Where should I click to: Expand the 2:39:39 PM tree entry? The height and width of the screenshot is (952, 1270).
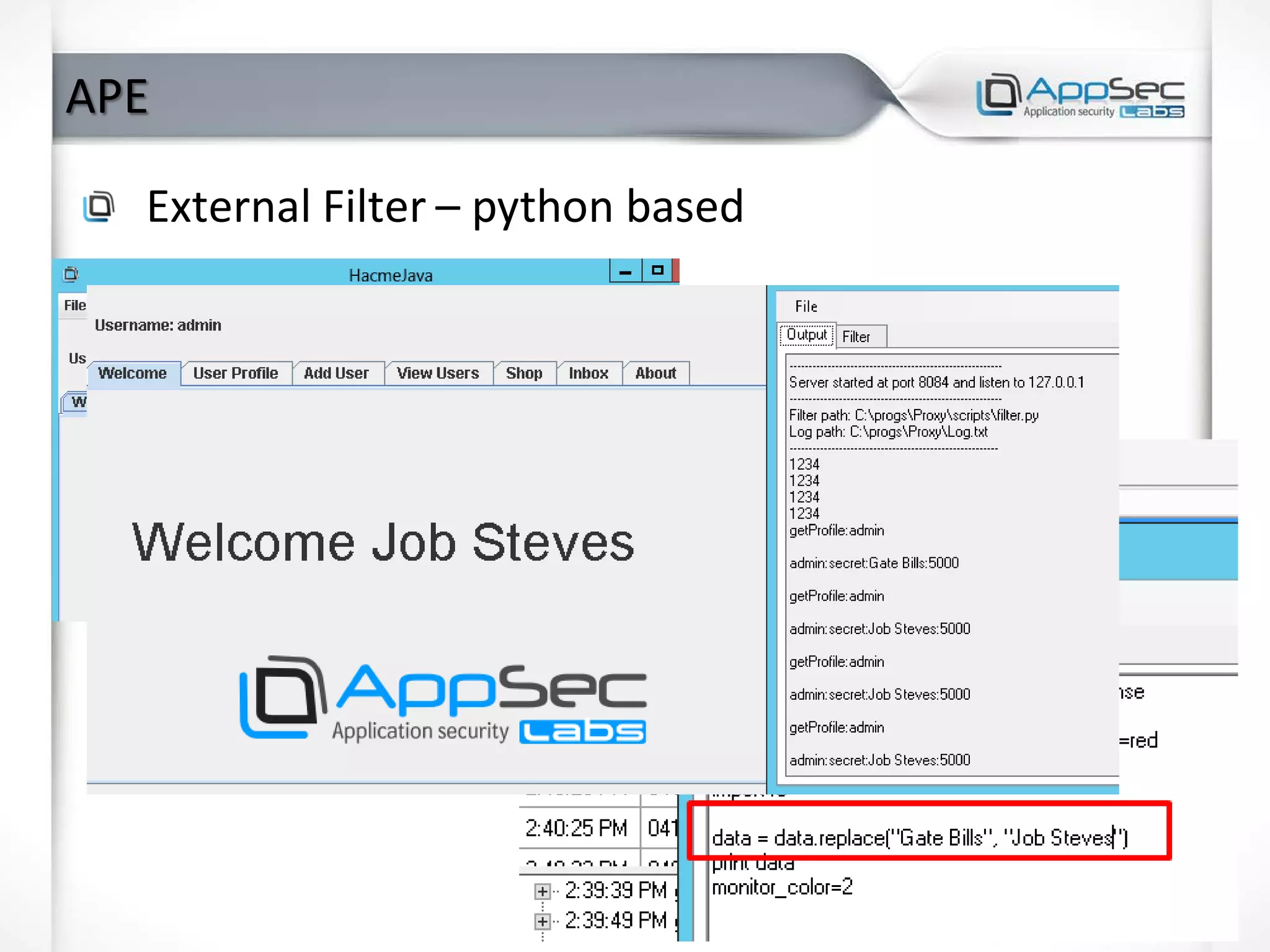click(x=543, y=891)
